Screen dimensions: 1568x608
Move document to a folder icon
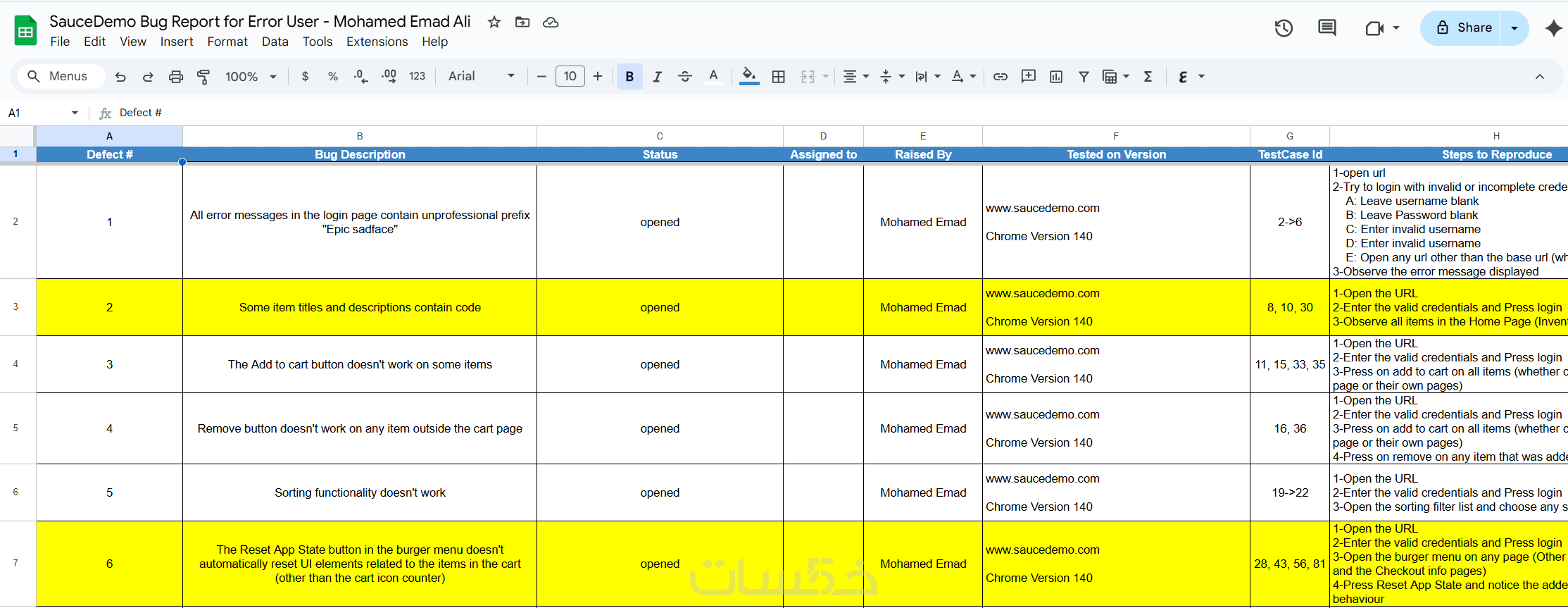522,22
